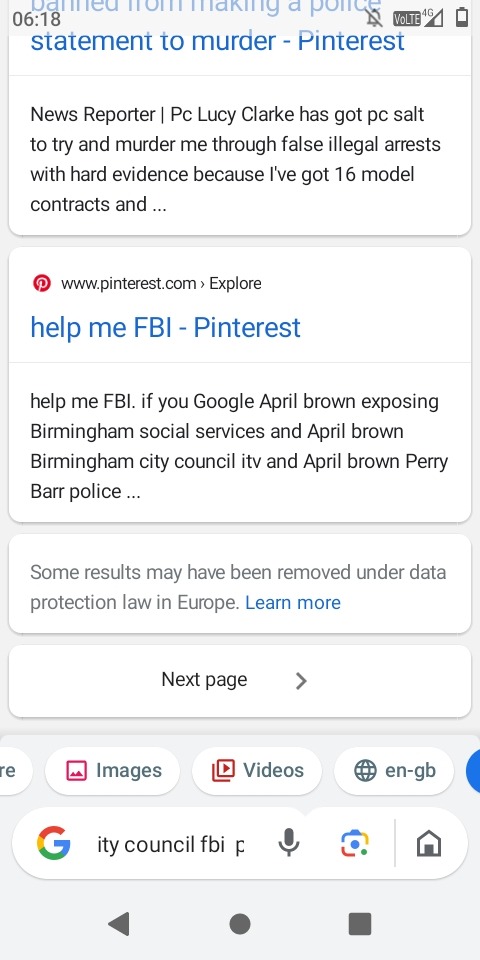Tap the chevron arrow beside Next page
The width and height of the screenshot is (480, 960).
point(301,680)
